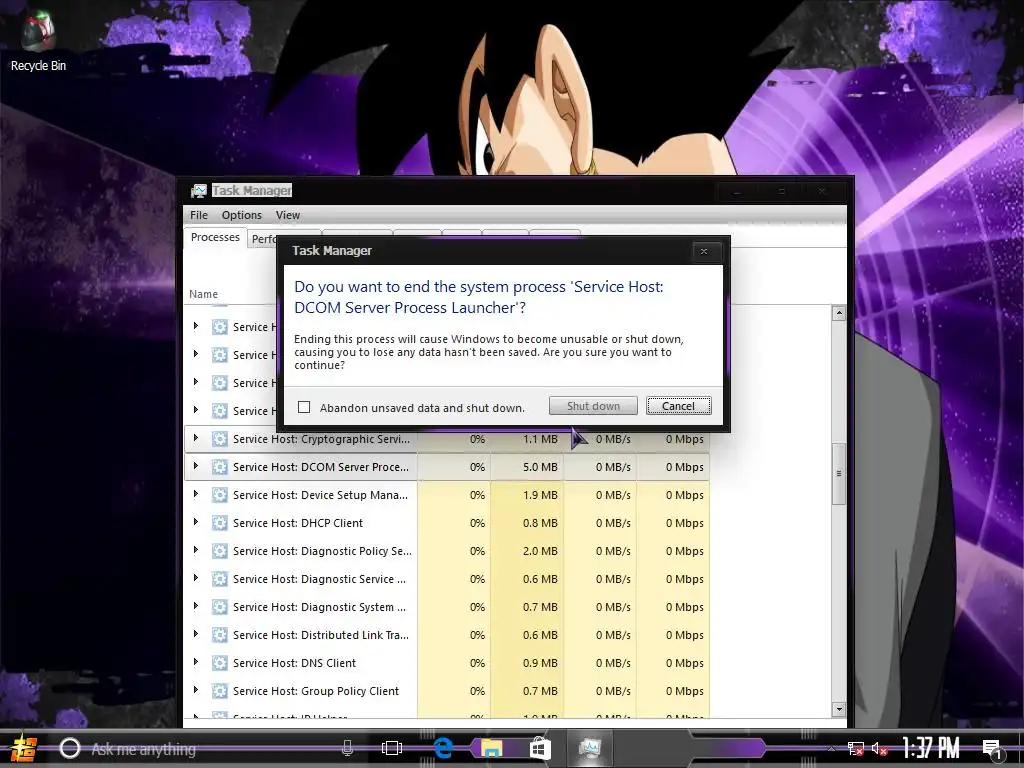Click the process list scrollbar thumb
1024x768 pixels.
point(839,473)
